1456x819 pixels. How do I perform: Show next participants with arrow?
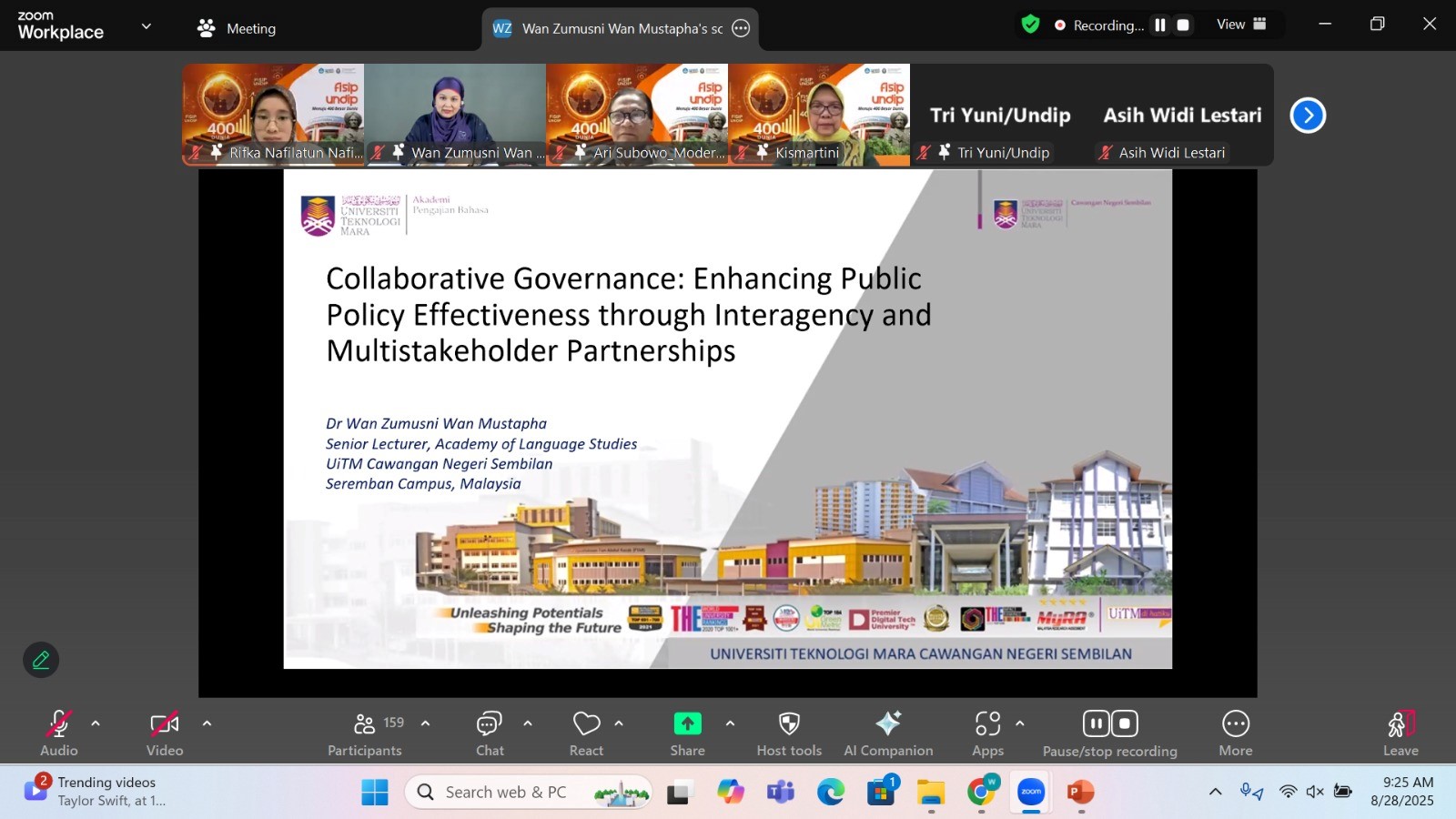(x=1308, y=116)
